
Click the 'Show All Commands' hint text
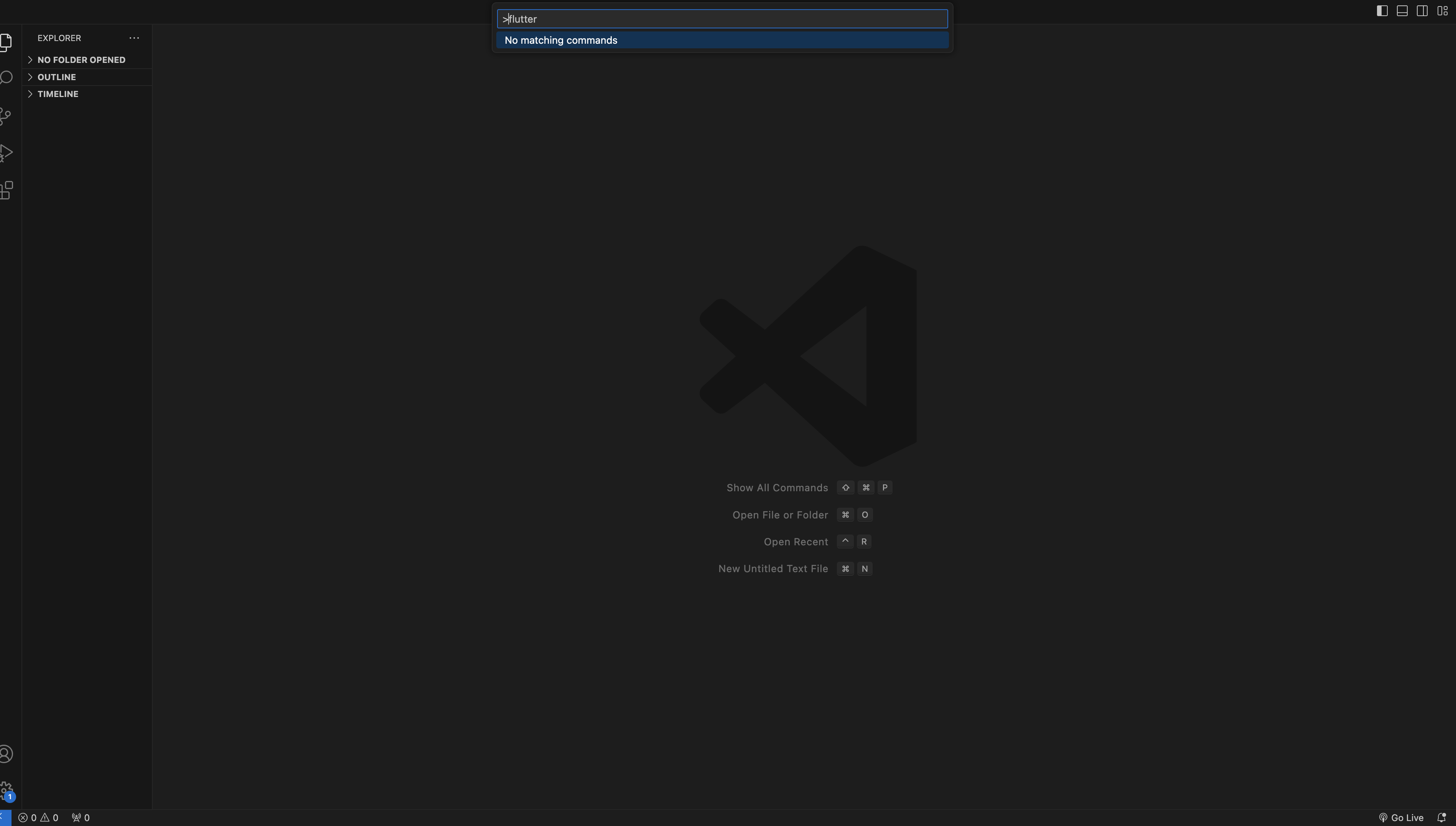pos(777,488)
